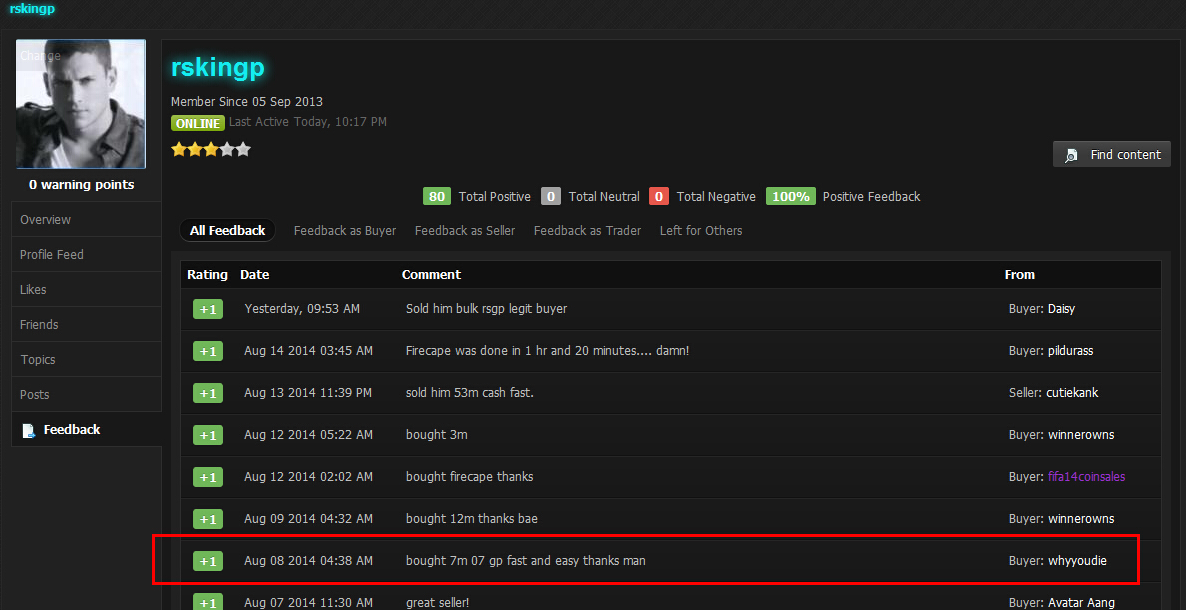Image resolution: width=1186 pixels, height=610 pixels.
Task: Open the Profile Feed sidebar tab
Action: (x=86, y=254)
